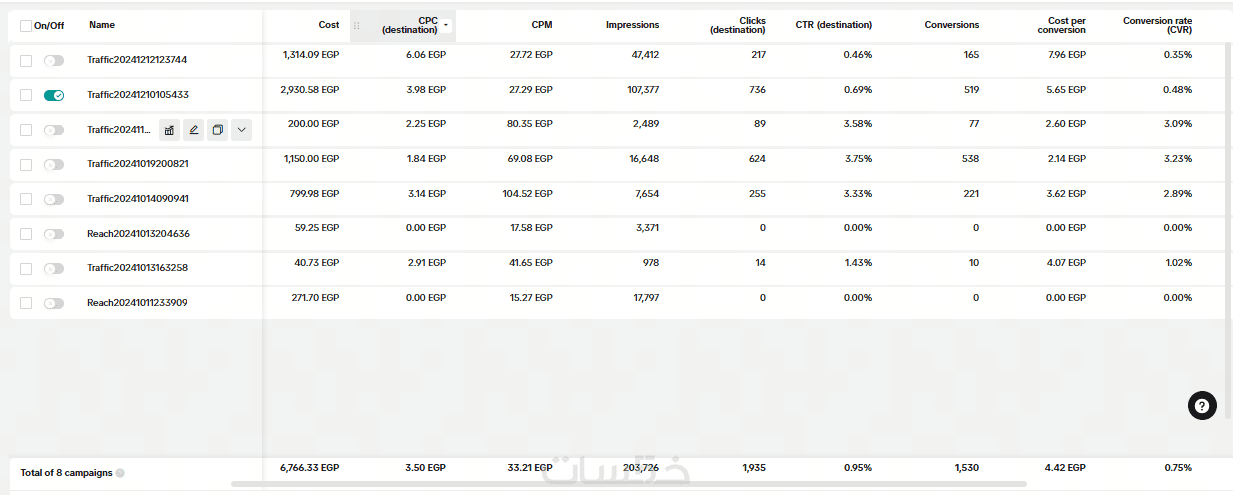Image resolution: width=1233 pixels, height=495 pixels.
Task: Select the Conversion rate (CVR) column header
Action: coord(1157,25)
